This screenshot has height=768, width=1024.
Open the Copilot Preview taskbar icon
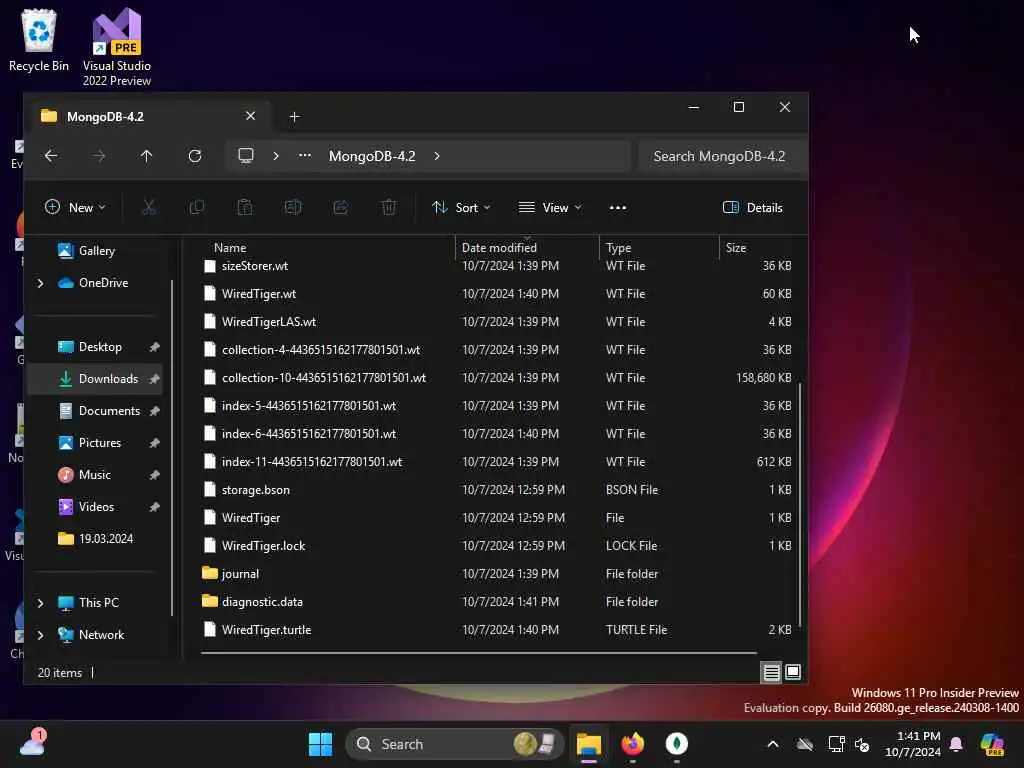click(991, 744)
